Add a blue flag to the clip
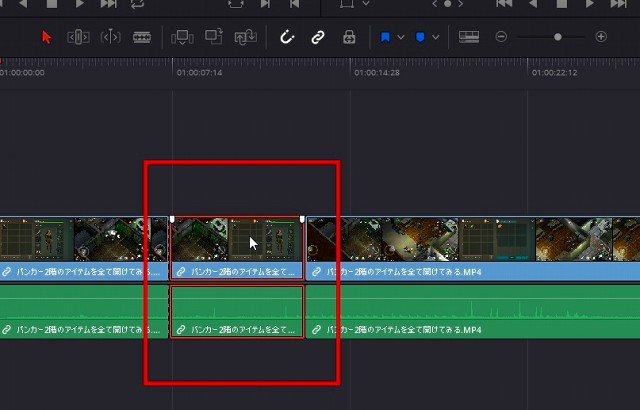 pos(385,37)
